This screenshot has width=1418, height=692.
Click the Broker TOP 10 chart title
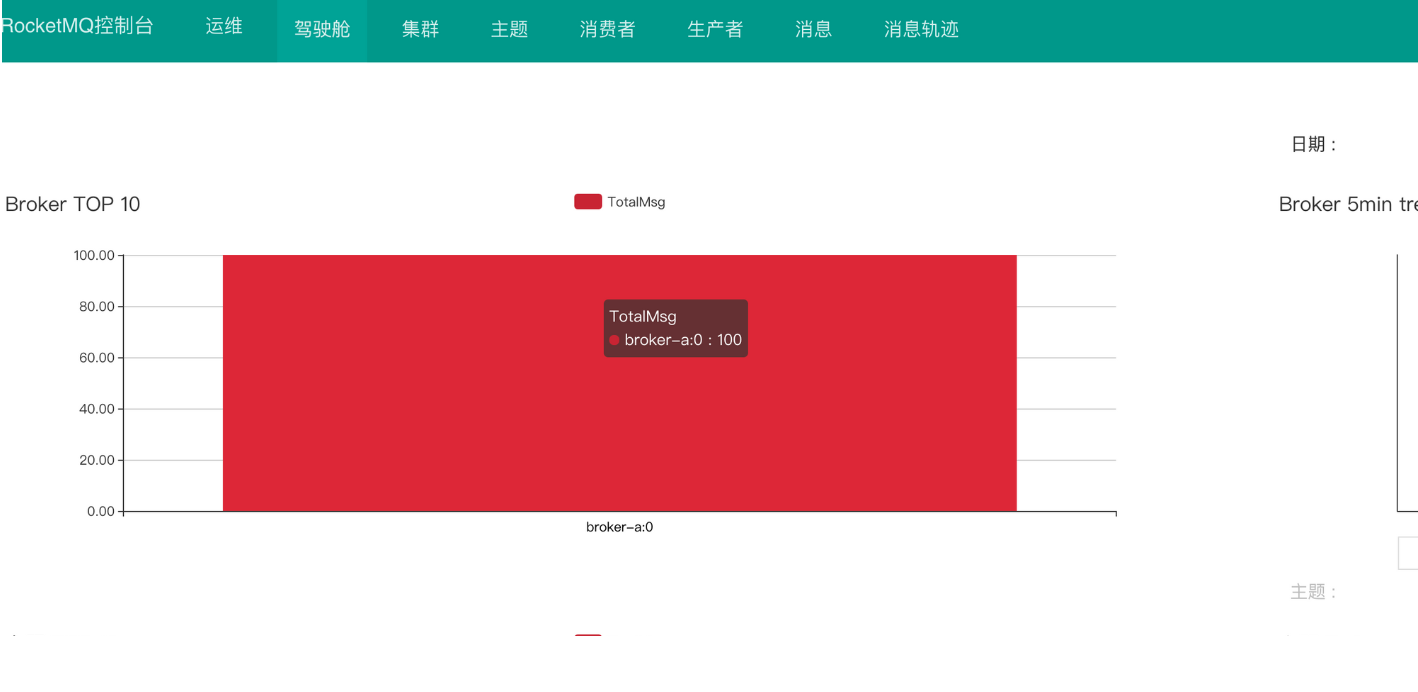pyautogui.click(x=73, y=204)
